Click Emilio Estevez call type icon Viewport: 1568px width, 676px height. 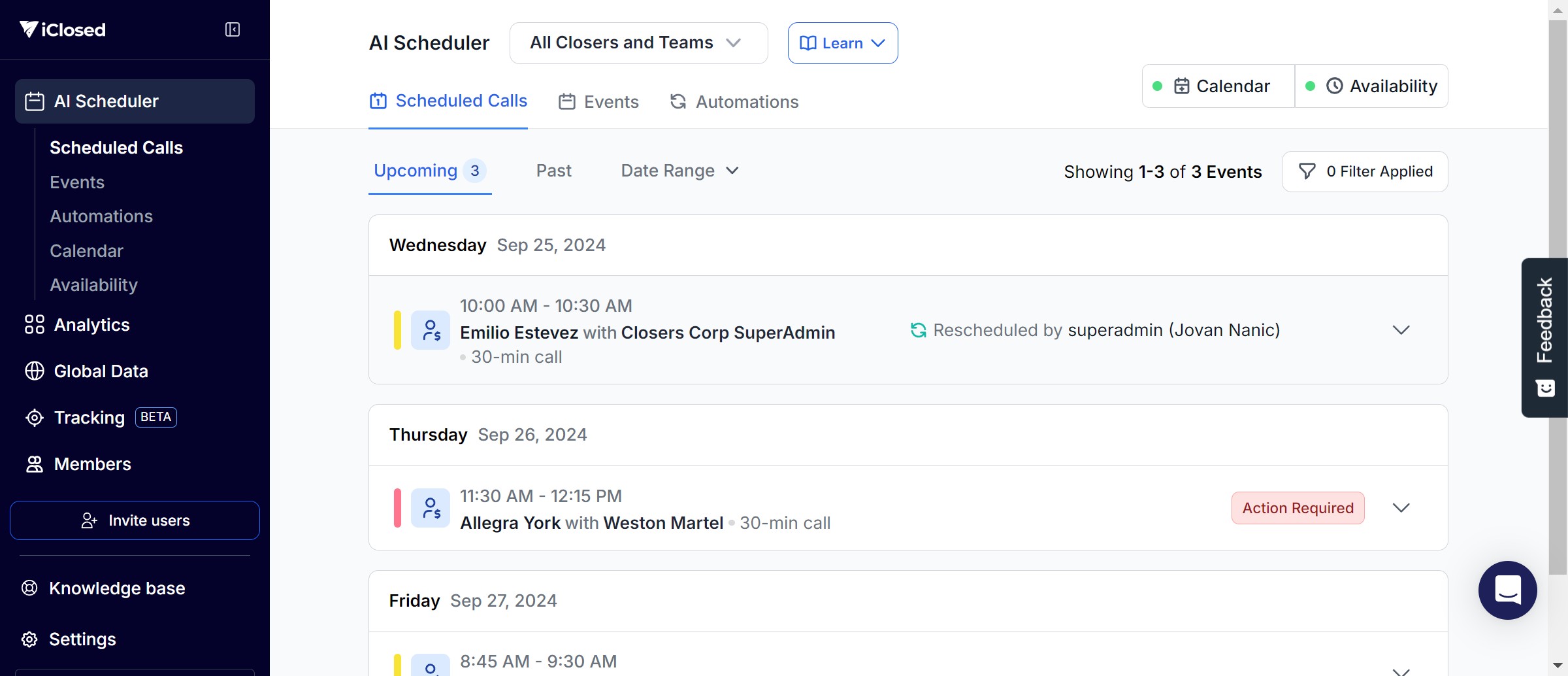pyautogui.click(x=431, y=330)
